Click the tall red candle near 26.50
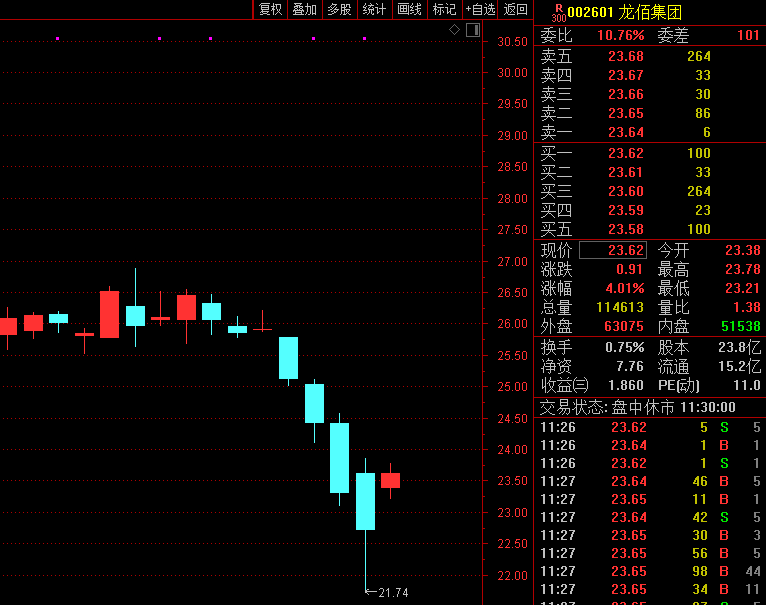766x605 pixels. point(109,314)
